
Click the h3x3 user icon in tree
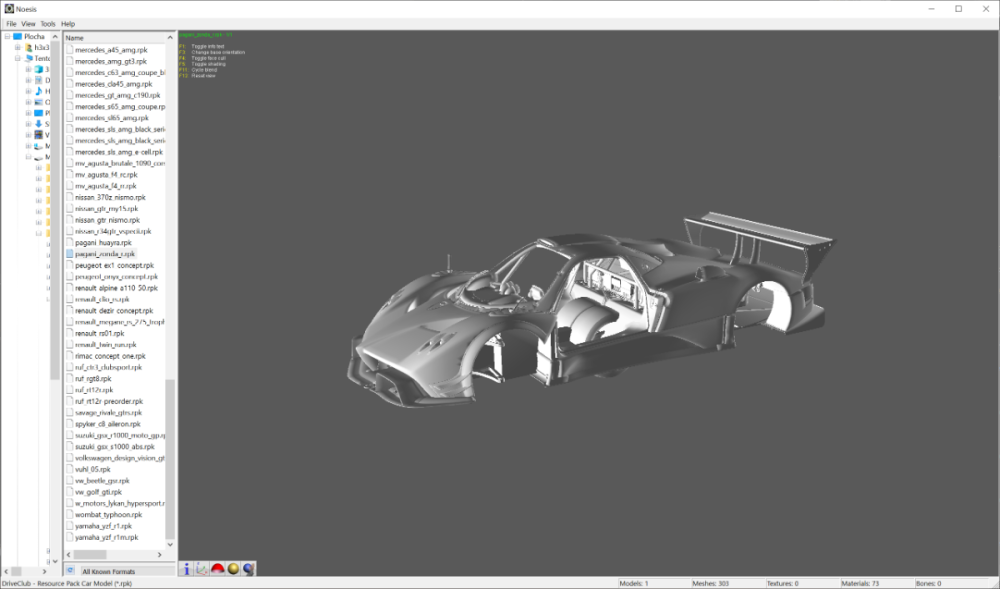(x=28, y=47)
